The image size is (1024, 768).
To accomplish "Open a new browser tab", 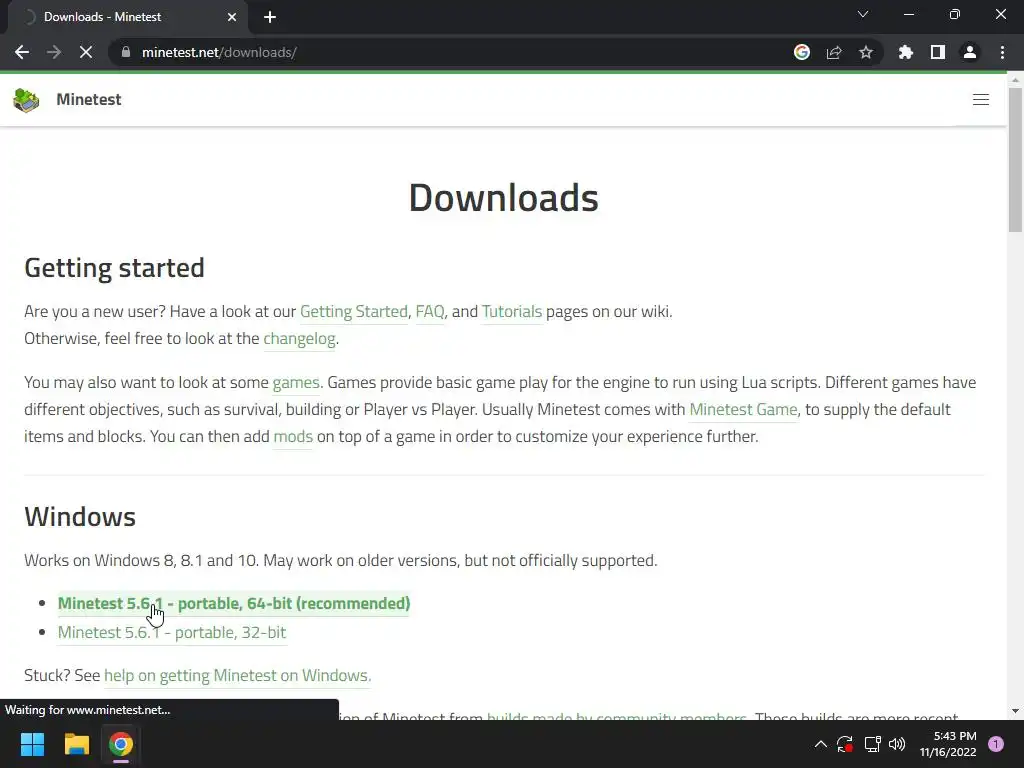I will [x=270, y=17].
